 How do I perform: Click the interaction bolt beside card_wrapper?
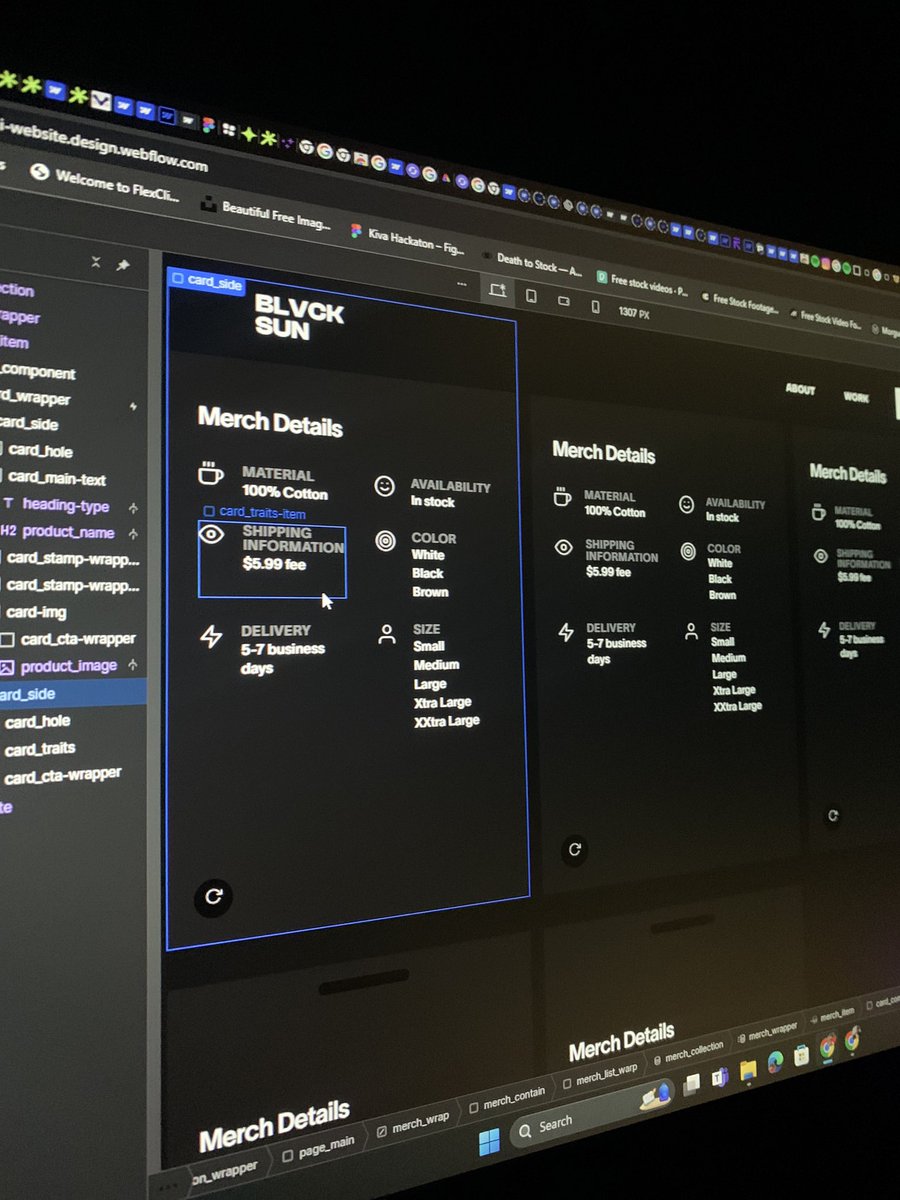click(x=133, y=407)
